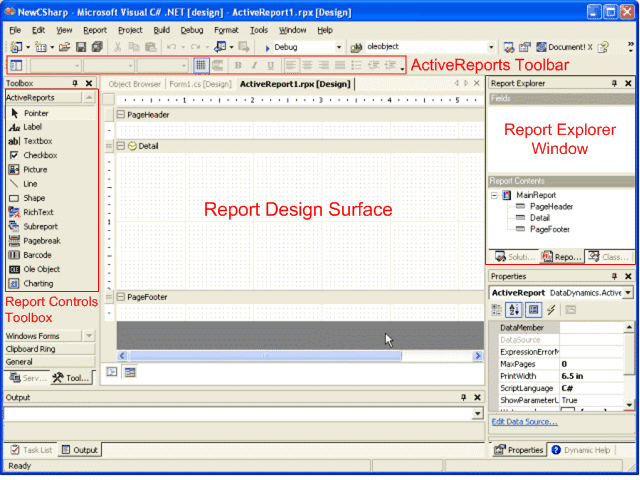
Task: Select the Picture control tool
Action: (36, 170)
